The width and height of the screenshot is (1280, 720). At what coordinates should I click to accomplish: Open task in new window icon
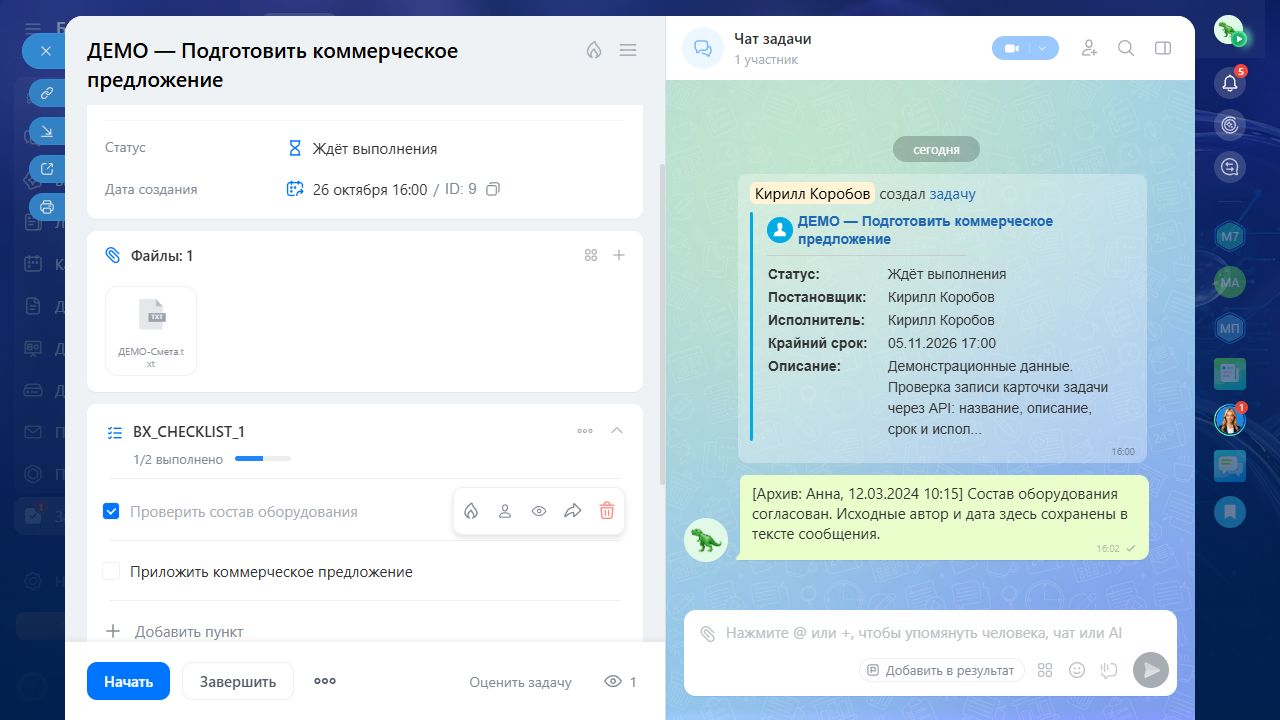46,169
